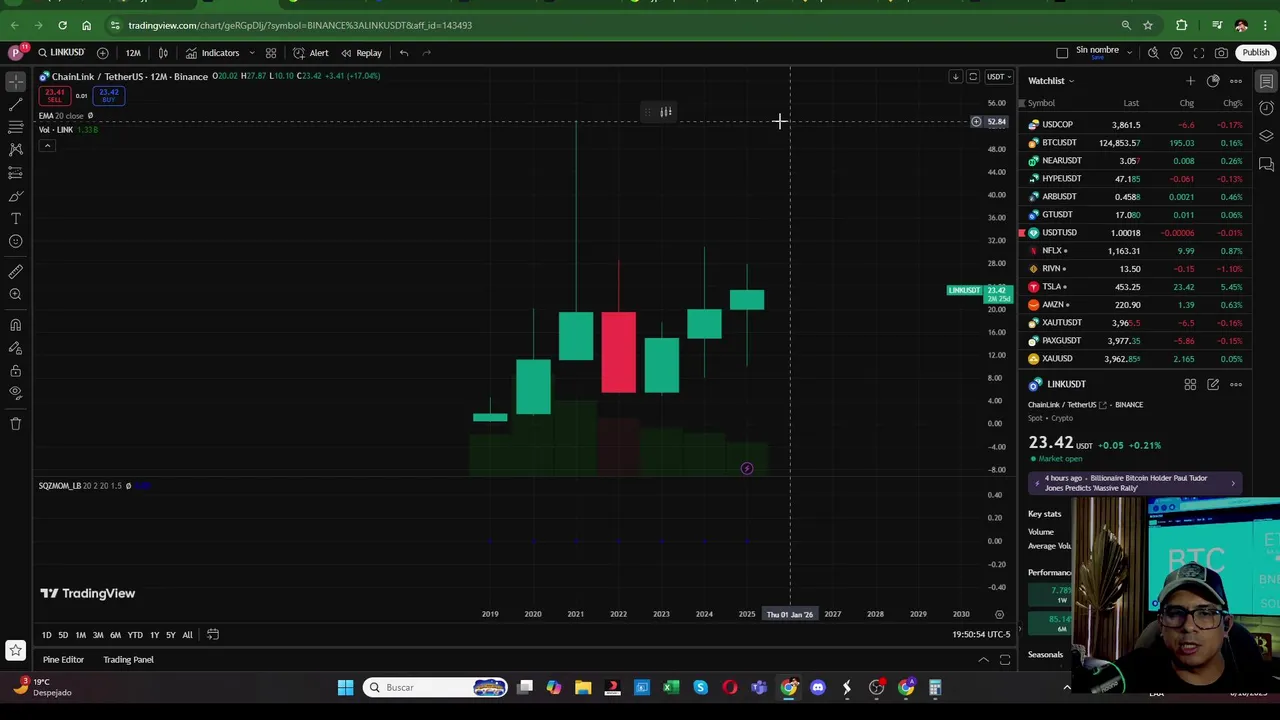This screenshot has width=1280, height=720.
Task: Open the Alerts panel clock icon
Action: point(1266,108)
